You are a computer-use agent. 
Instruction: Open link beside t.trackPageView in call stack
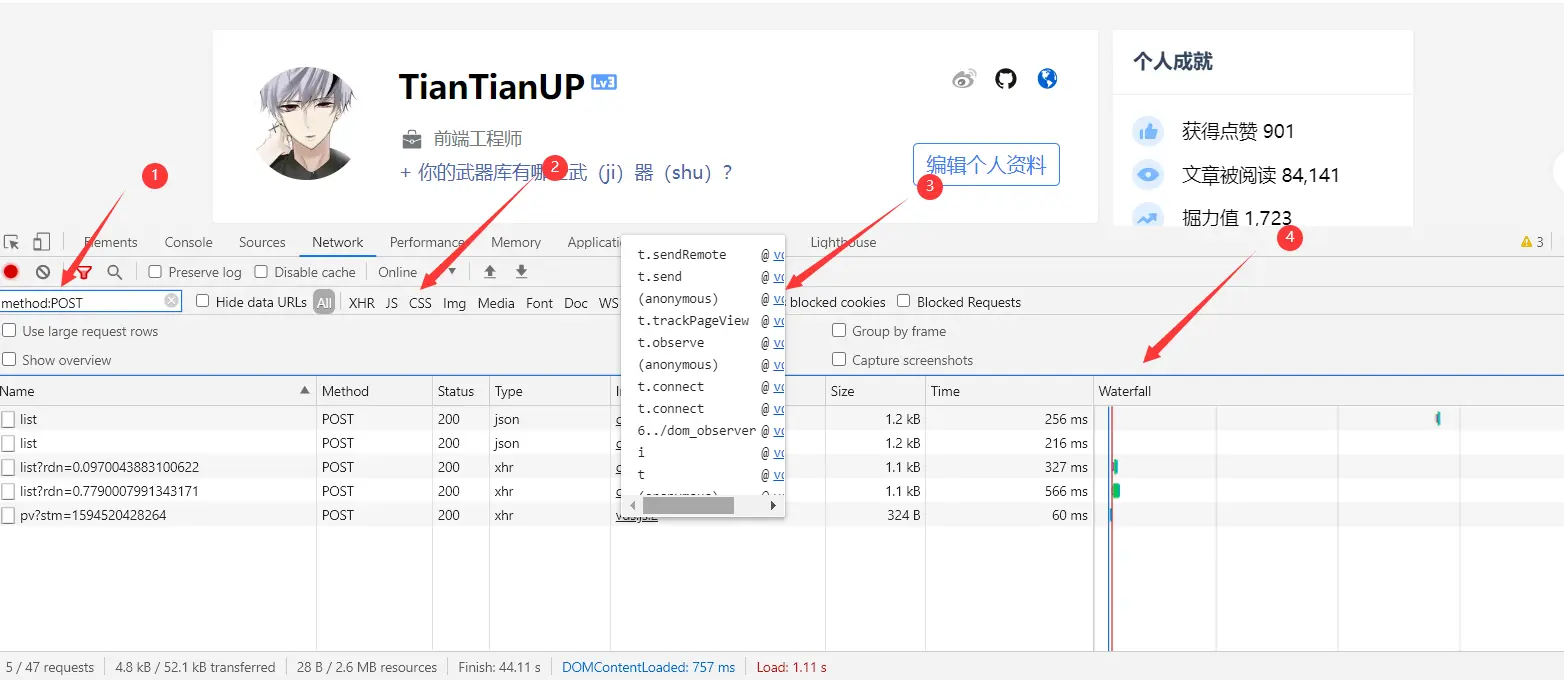click(779, 320)
